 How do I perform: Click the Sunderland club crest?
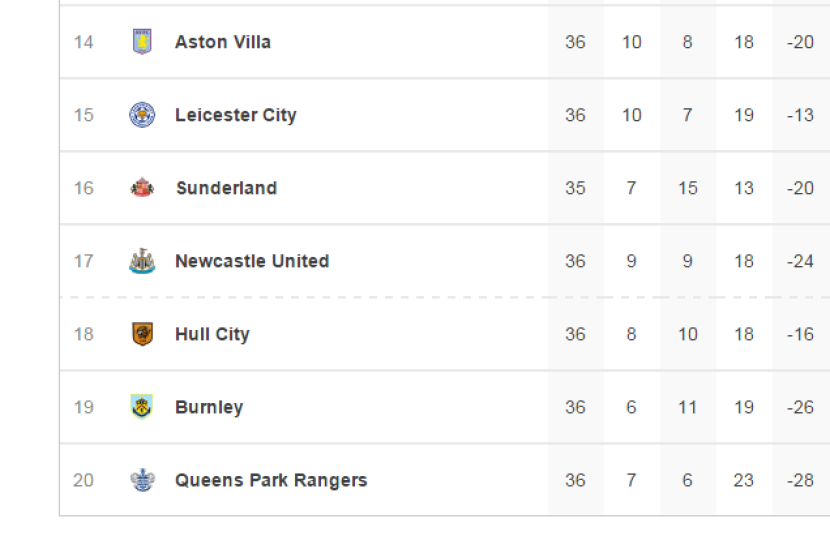[142, 188]
